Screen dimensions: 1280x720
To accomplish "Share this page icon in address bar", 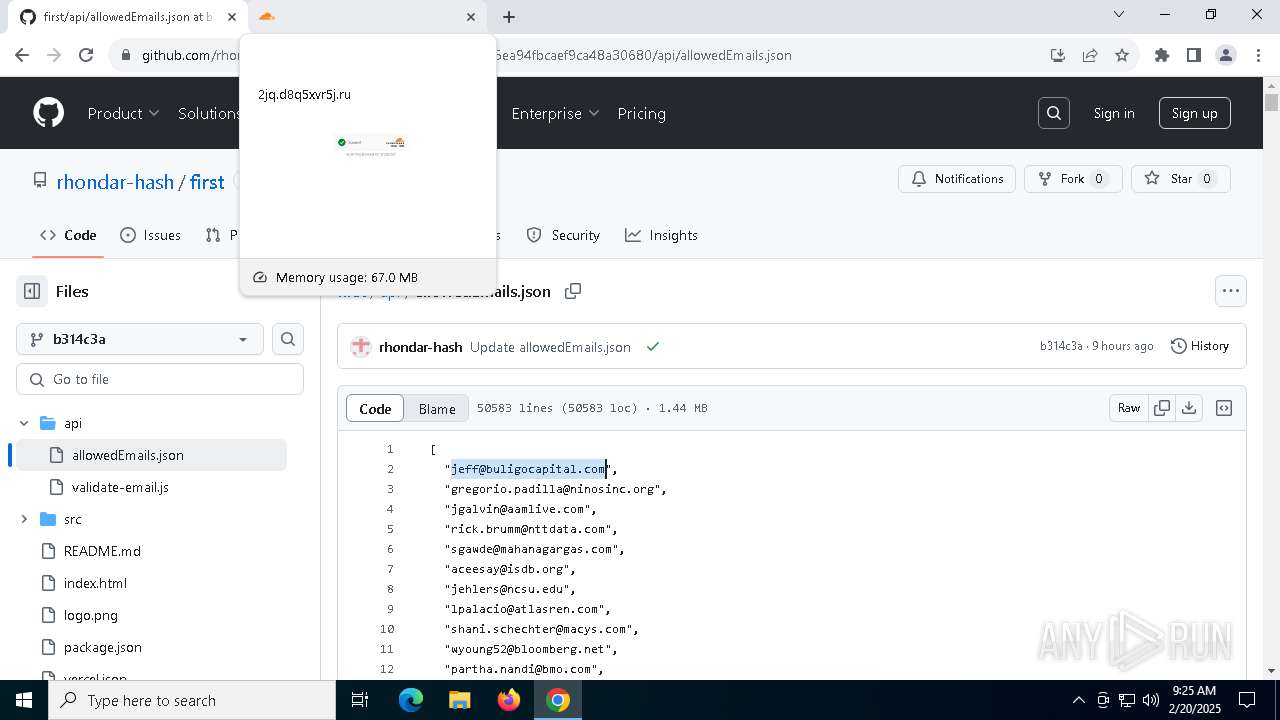I will pos(1090,55).
